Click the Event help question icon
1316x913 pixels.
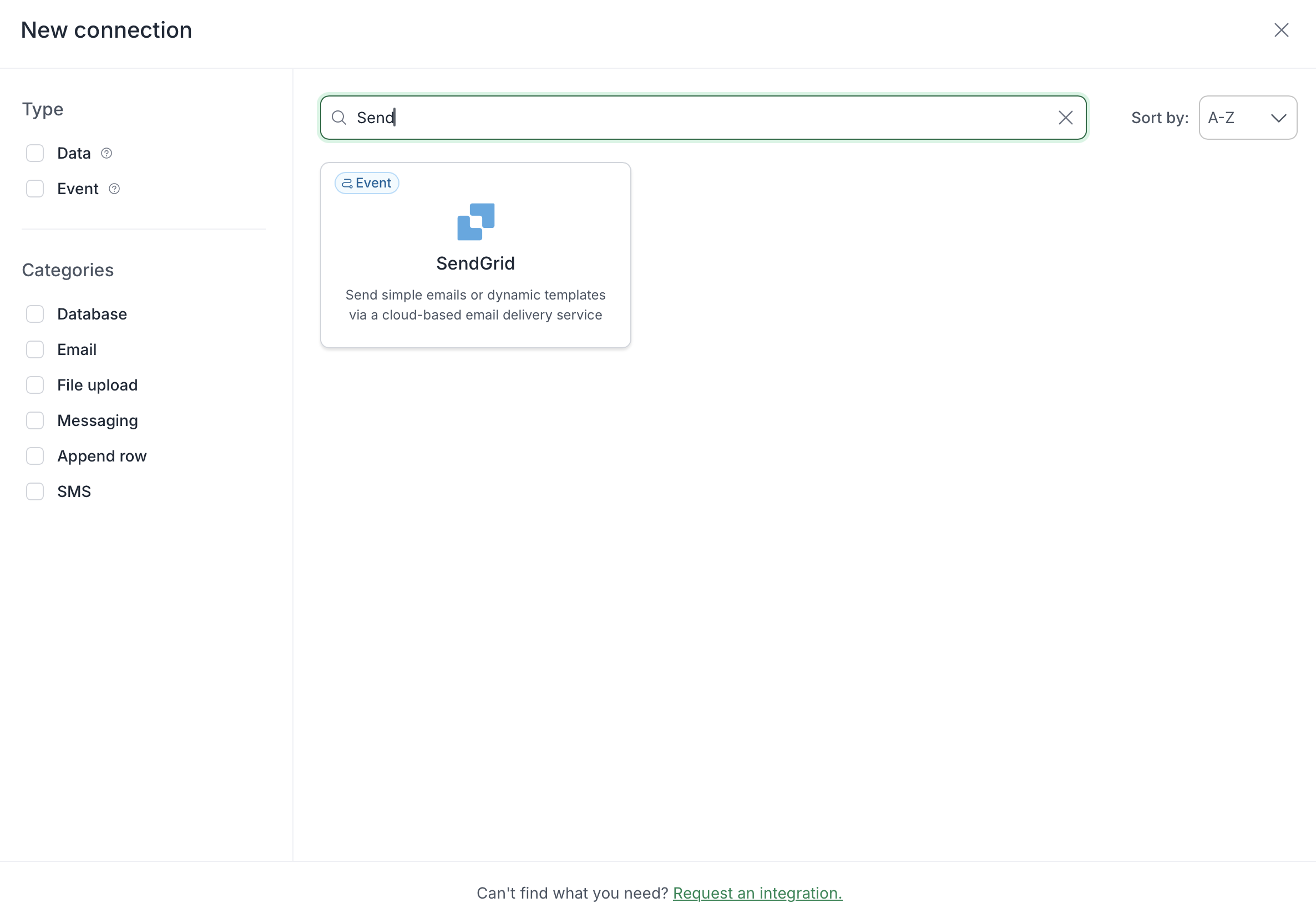pos(114,189)
